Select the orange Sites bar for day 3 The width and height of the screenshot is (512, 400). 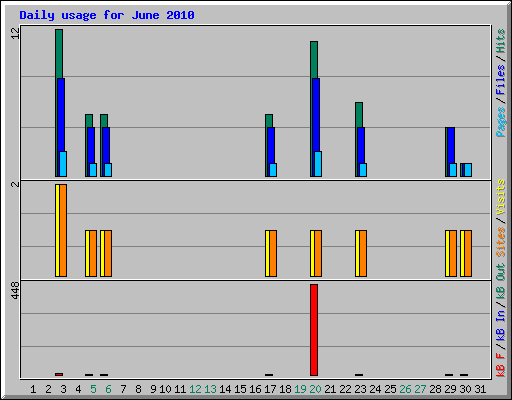pyautogui.click(x=63, y=230)
